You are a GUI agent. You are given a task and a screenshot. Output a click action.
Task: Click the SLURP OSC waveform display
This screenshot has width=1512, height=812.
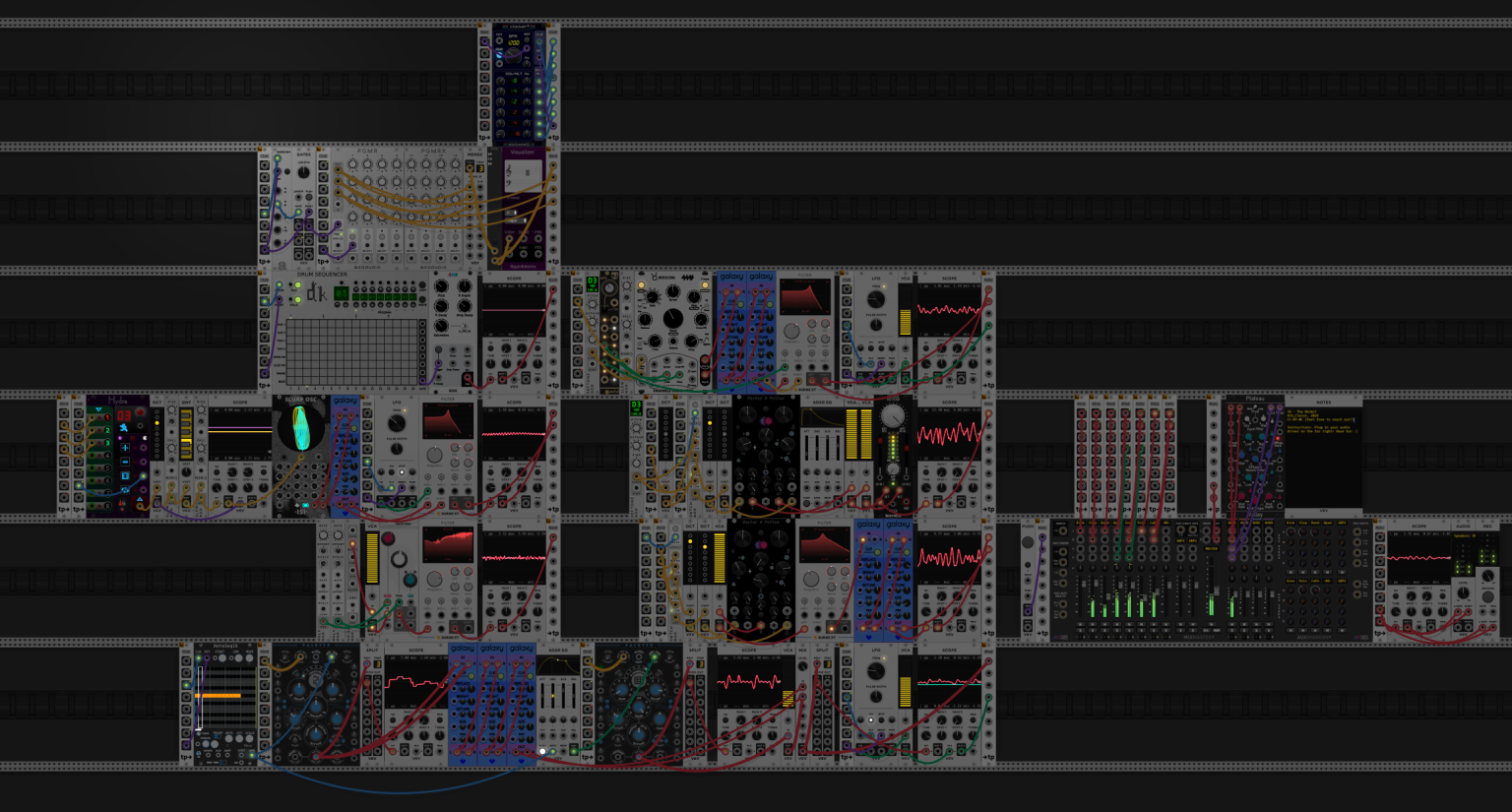click(299, 430)
